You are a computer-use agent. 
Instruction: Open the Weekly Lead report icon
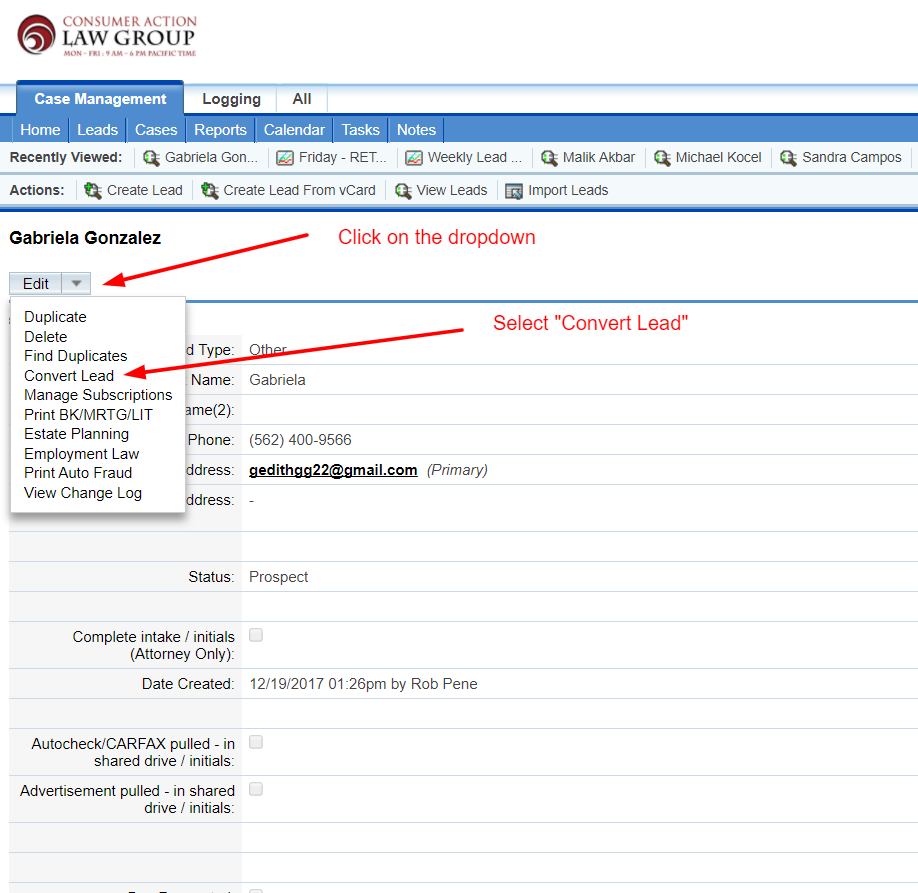pos(414,158)
